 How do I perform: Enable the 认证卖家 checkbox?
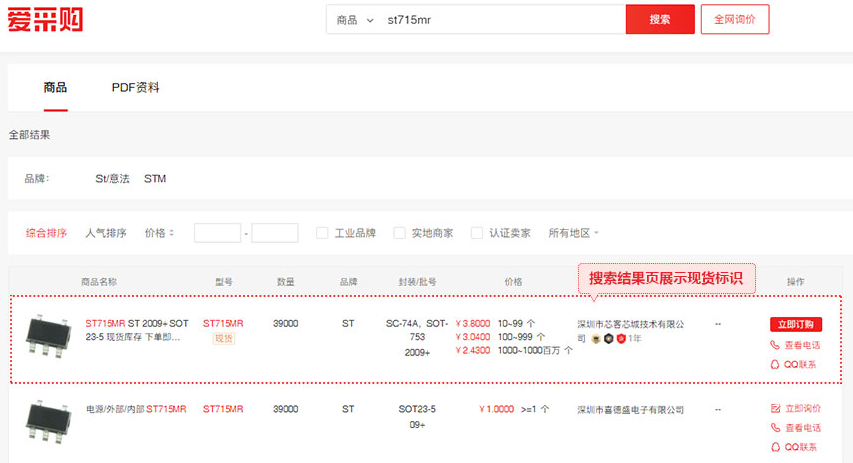477,233
